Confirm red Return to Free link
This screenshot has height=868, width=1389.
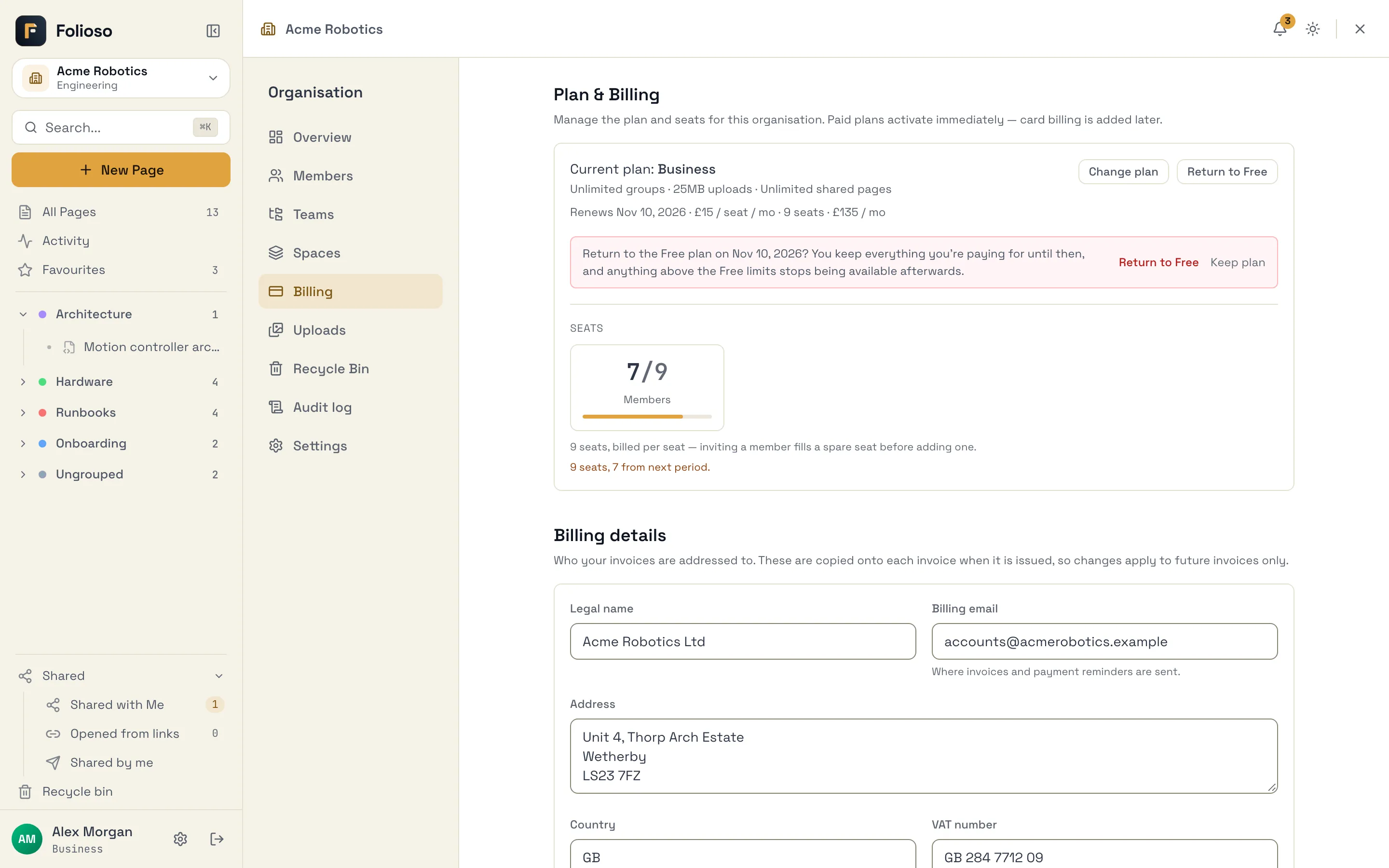click(x=1158, y=262)
